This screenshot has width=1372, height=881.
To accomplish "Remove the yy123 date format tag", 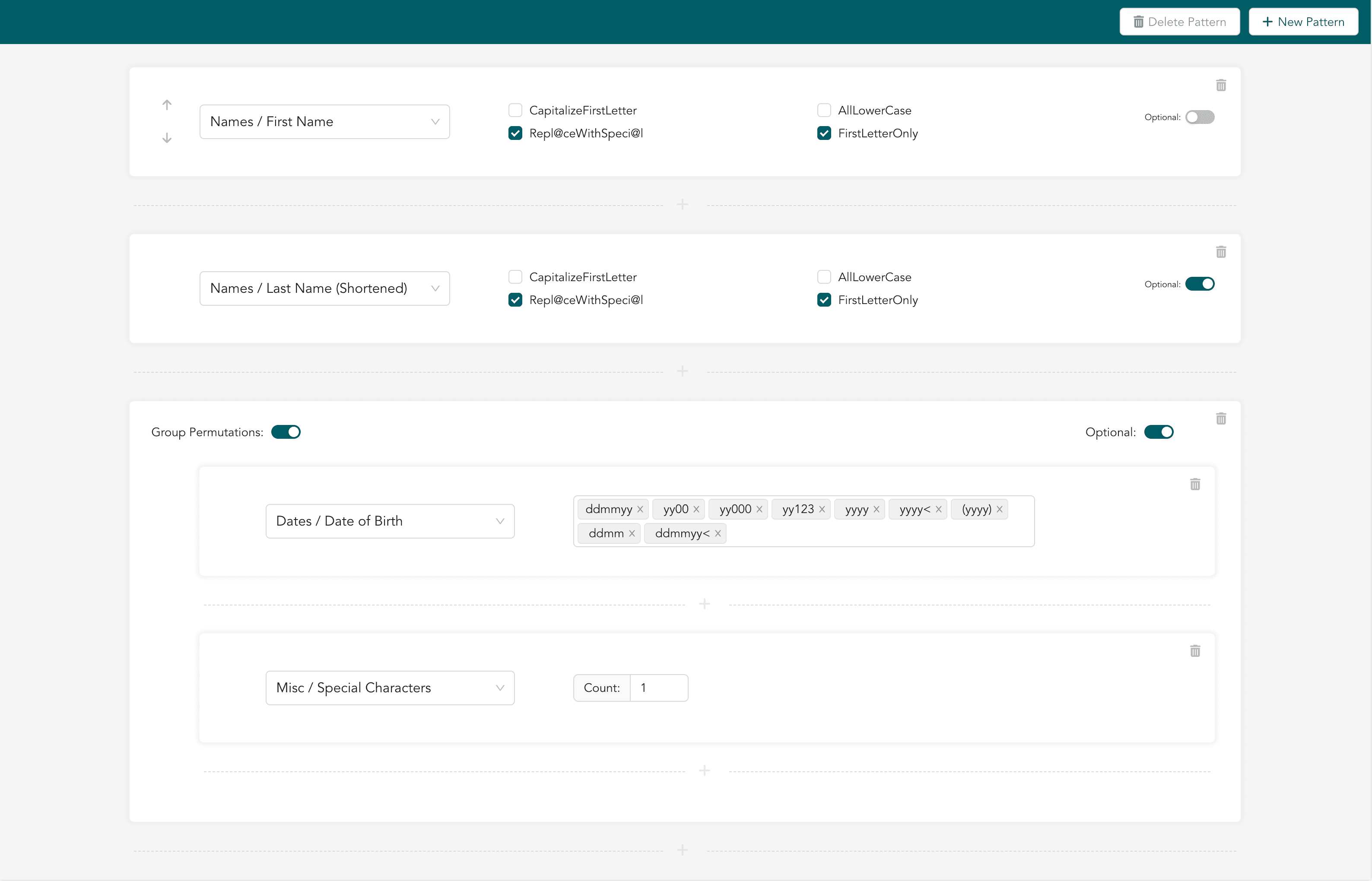I will pyautogui.click(x=822, y=509).
